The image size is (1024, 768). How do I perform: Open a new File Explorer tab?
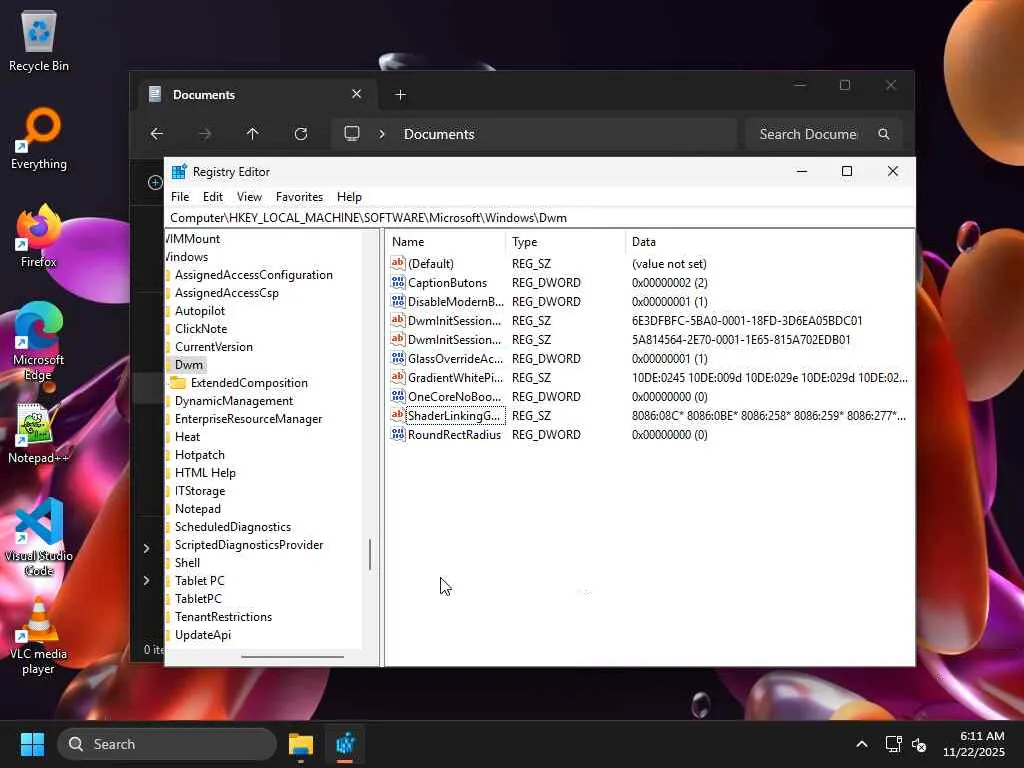(400, 95)
